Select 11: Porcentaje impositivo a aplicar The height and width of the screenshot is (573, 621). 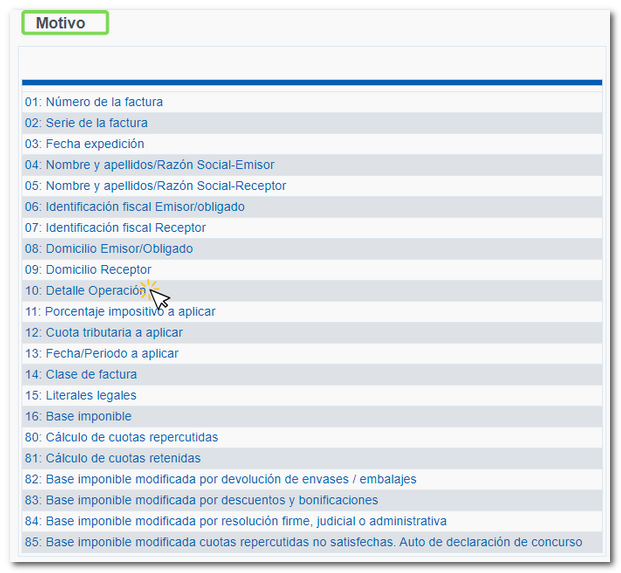(120, 312)
